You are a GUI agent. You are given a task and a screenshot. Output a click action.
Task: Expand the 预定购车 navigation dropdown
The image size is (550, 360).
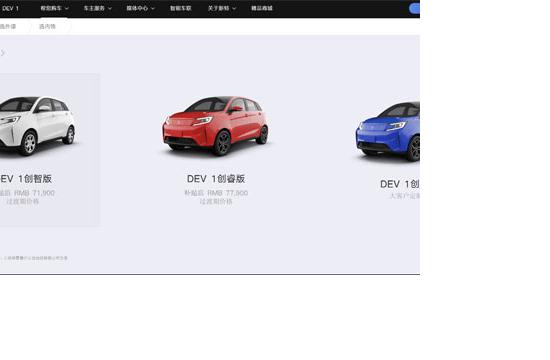point(54,8)
